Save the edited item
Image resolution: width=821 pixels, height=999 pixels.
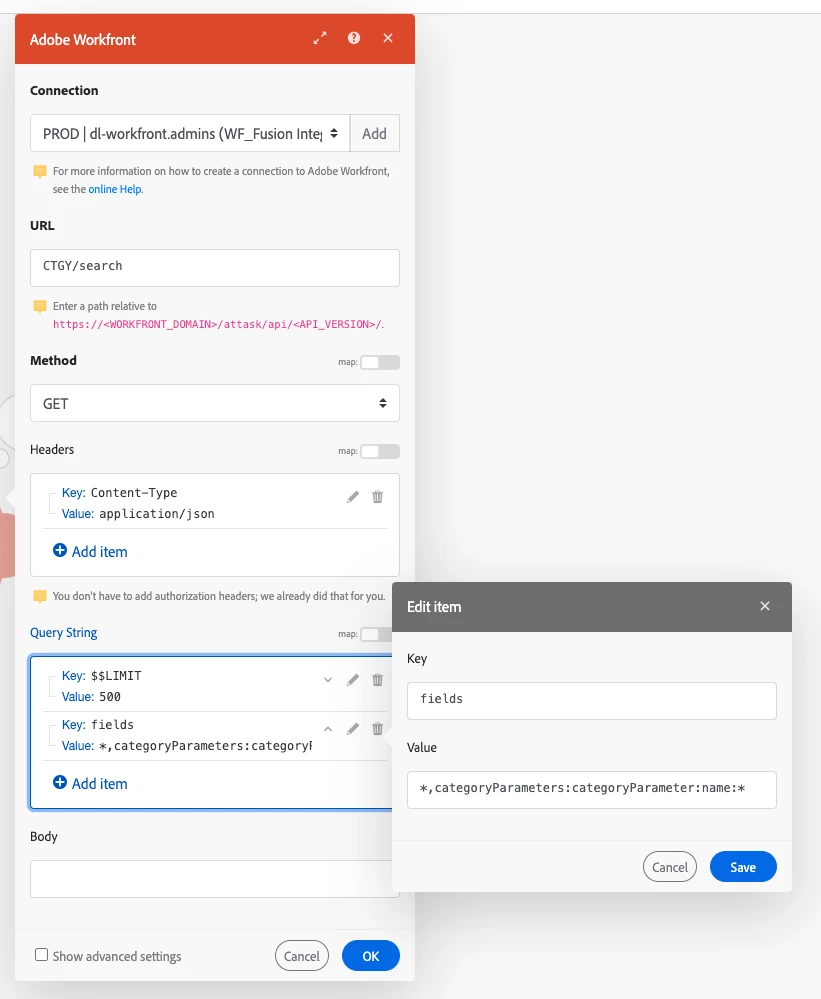pos(743,866)
